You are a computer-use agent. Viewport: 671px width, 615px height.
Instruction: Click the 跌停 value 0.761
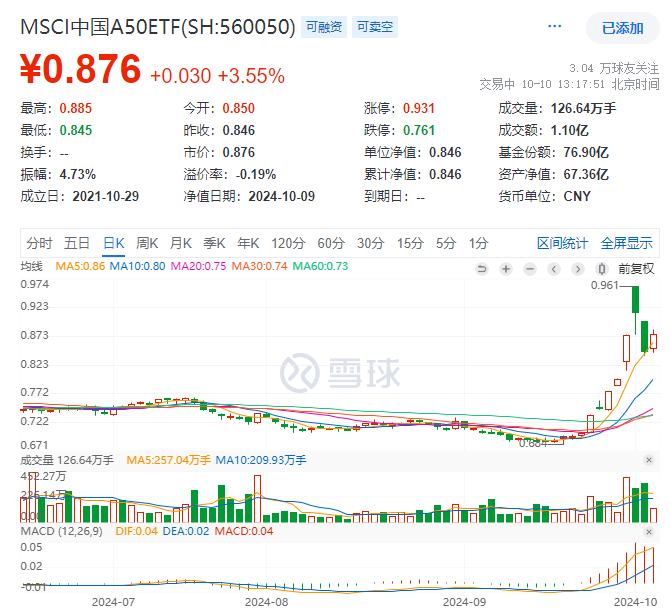(x=419, y=130)
